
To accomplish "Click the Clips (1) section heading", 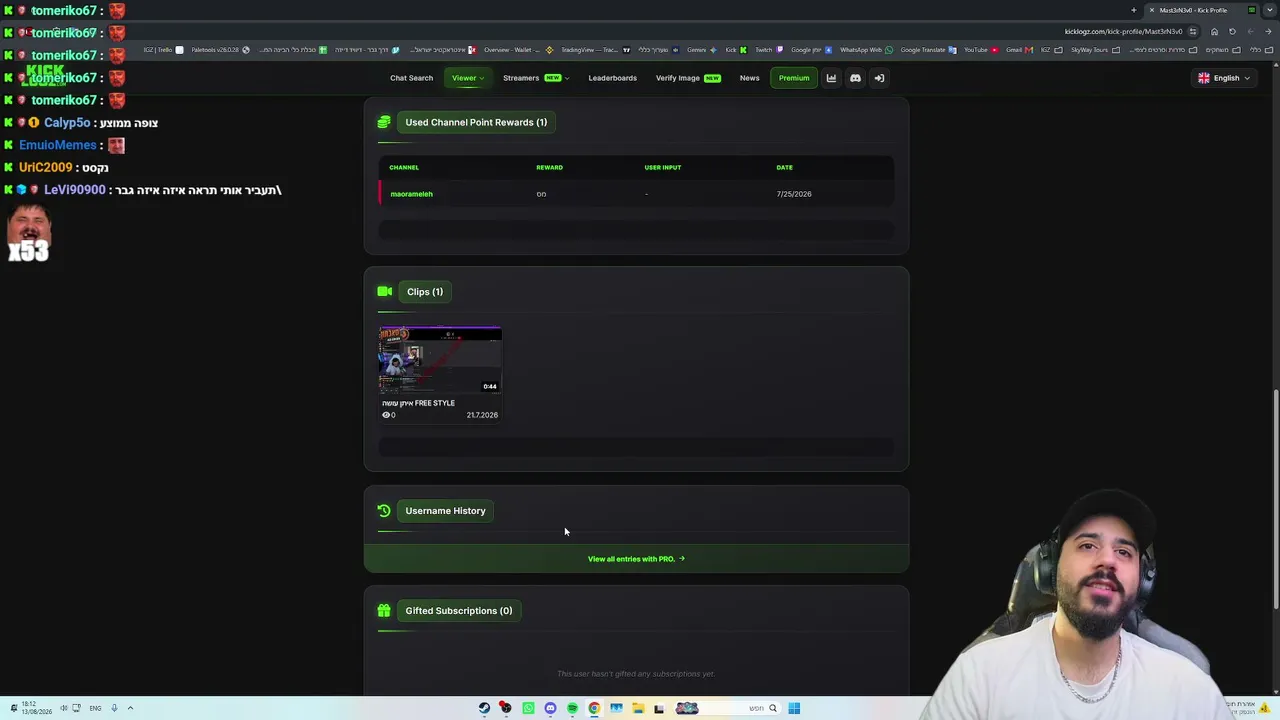I will (x=425, y=292).
